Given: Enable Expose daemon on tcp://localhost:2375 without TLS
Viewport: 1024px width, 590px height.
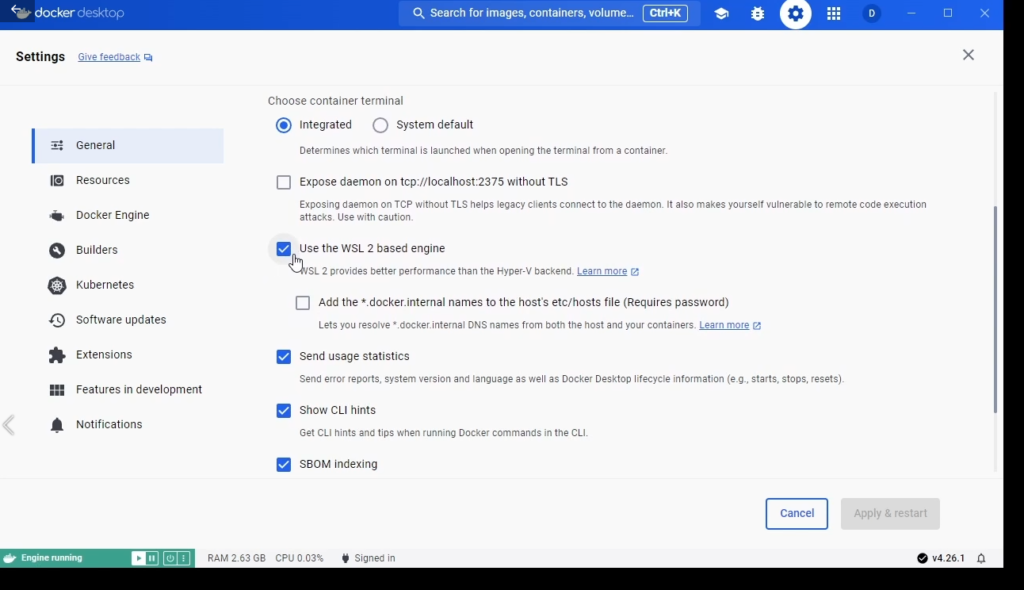Looking at the screenshot, I should point(283,182).
